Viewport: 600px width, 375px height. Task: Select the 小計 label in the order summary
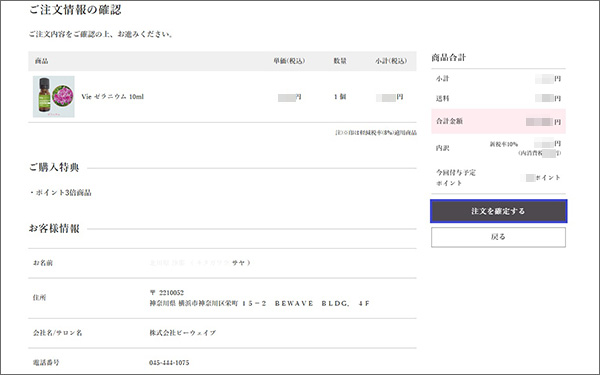tap(442, 78)
